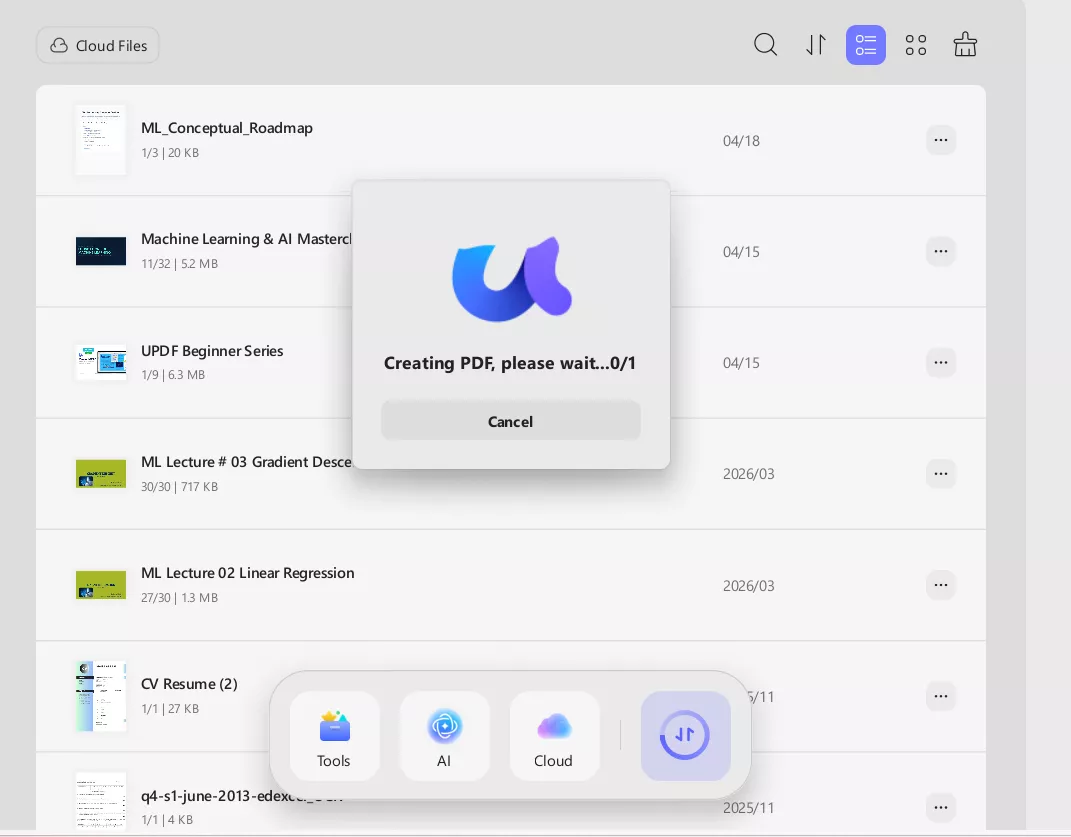Click the Machine Learning & AI Mastercl title
Viewport: 1071px width, 837px height.
(246, 239)
